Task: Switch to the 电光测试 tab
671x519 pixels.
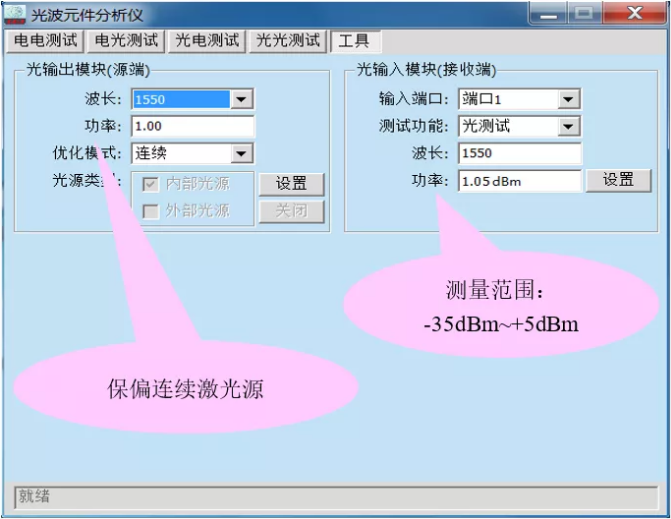Action: [x=126, y=41]
